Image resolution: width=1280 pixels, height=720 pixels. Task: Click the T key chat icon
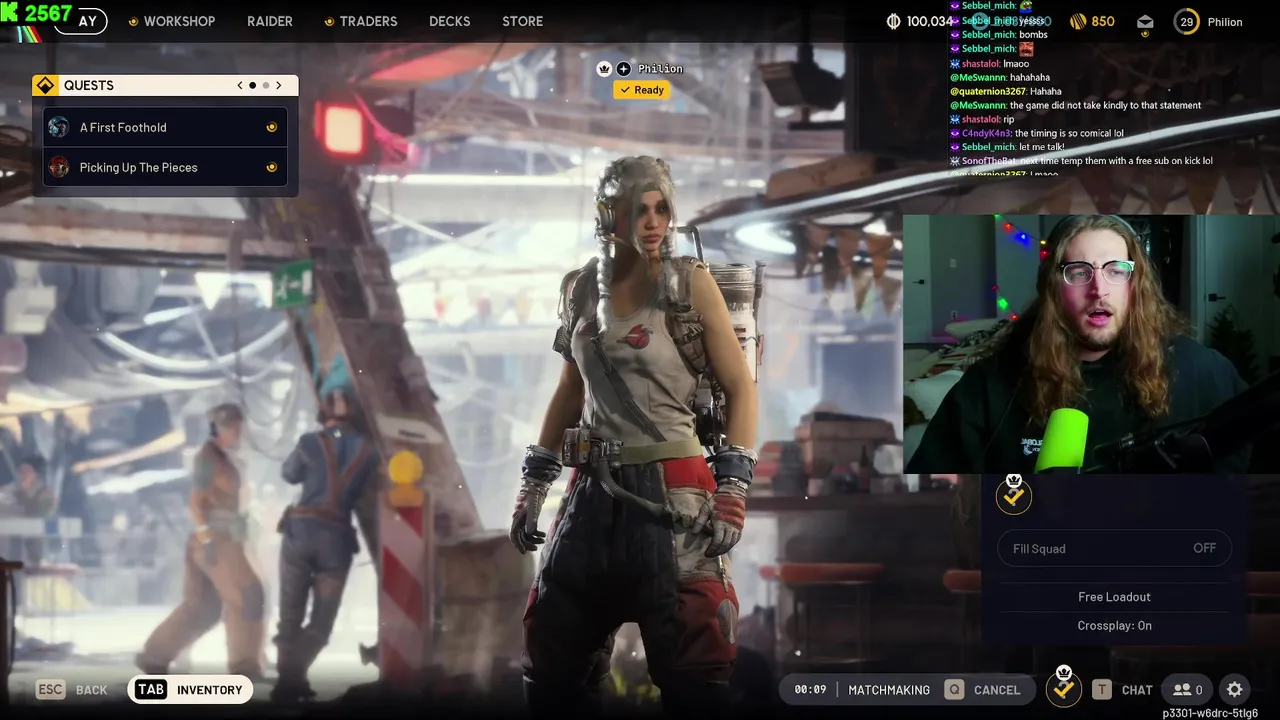pos(1101,689)
